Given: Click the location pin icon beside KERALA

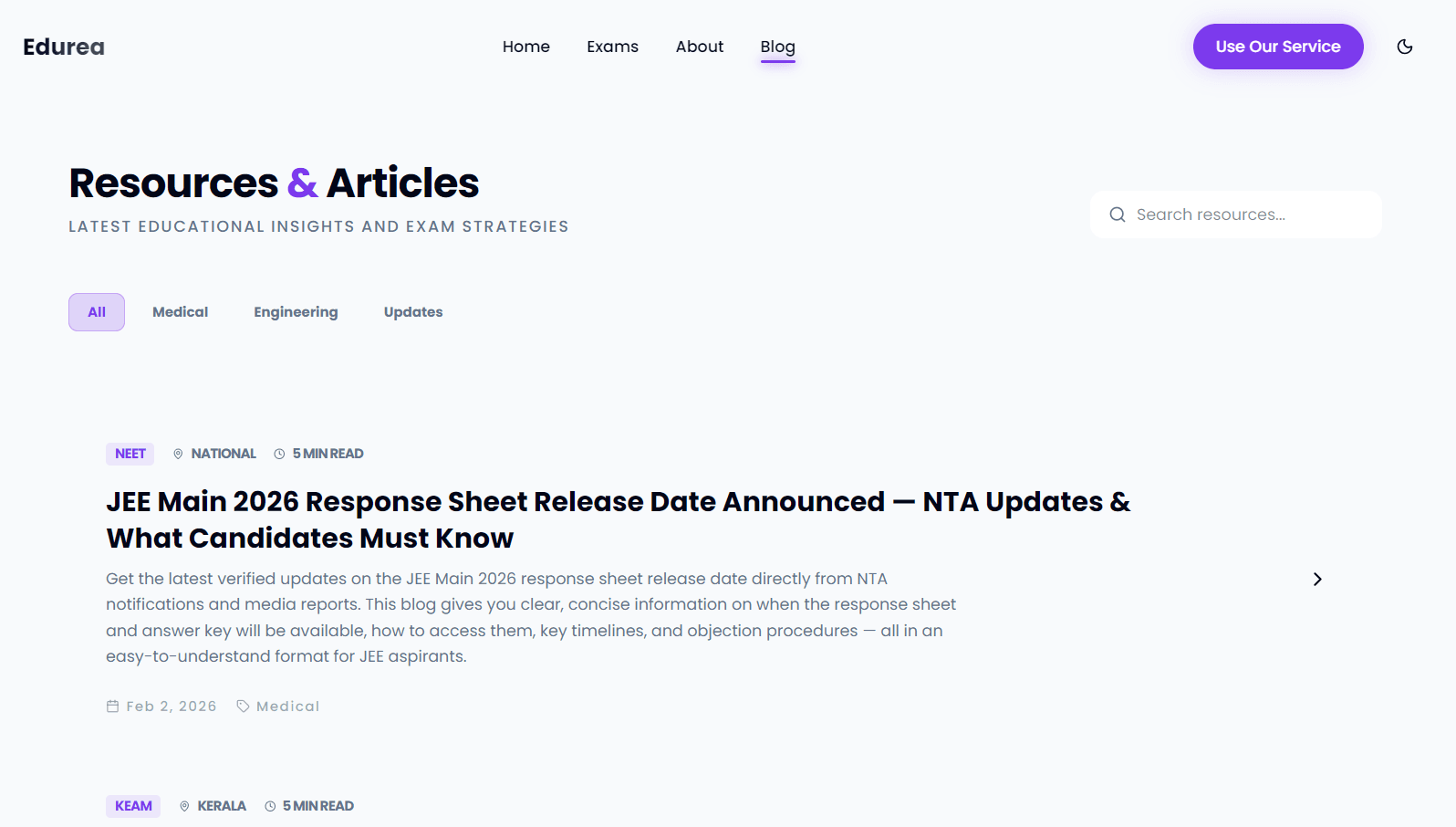Looking at the screenshot, I should (184, 806).
